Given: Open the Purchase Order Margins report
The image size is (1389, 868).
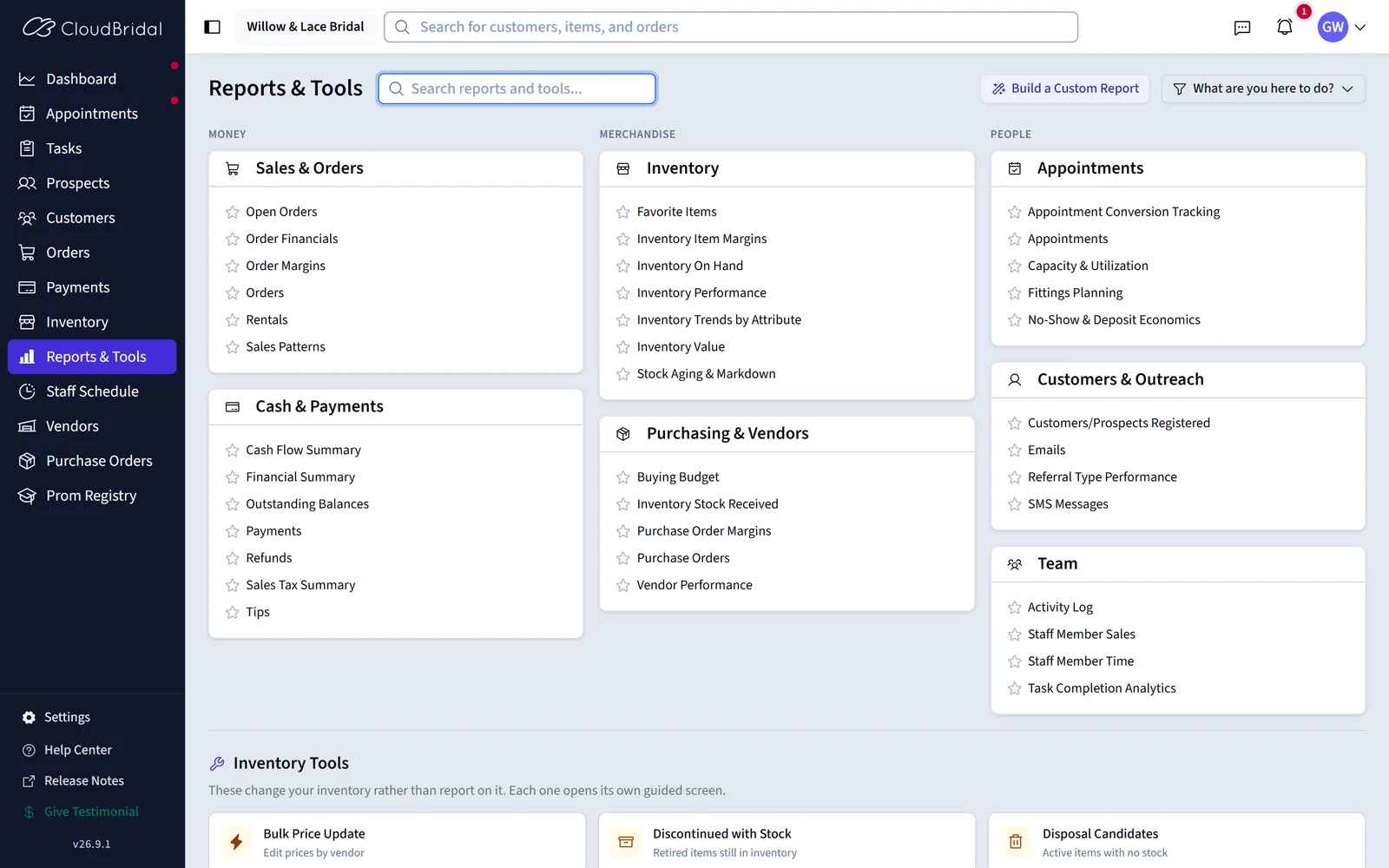Looking at the screenshot, I should click(x=704, y=531).
